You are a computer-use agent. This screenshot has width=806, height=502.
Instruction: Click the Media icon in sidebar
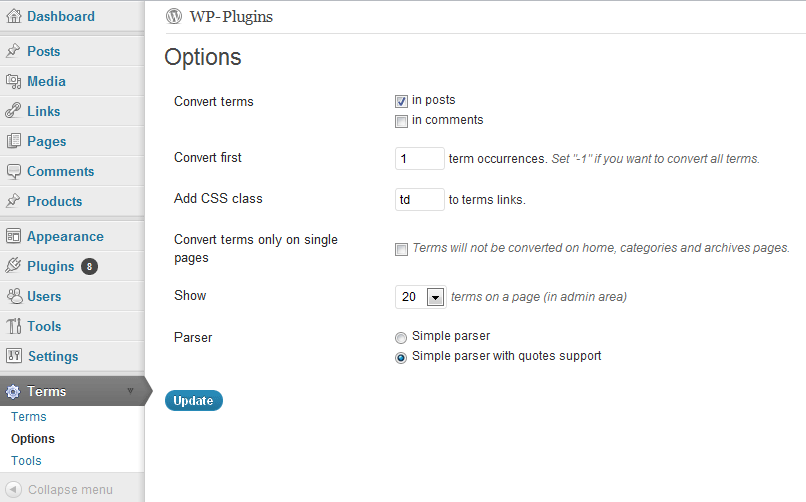click(13, 81)
